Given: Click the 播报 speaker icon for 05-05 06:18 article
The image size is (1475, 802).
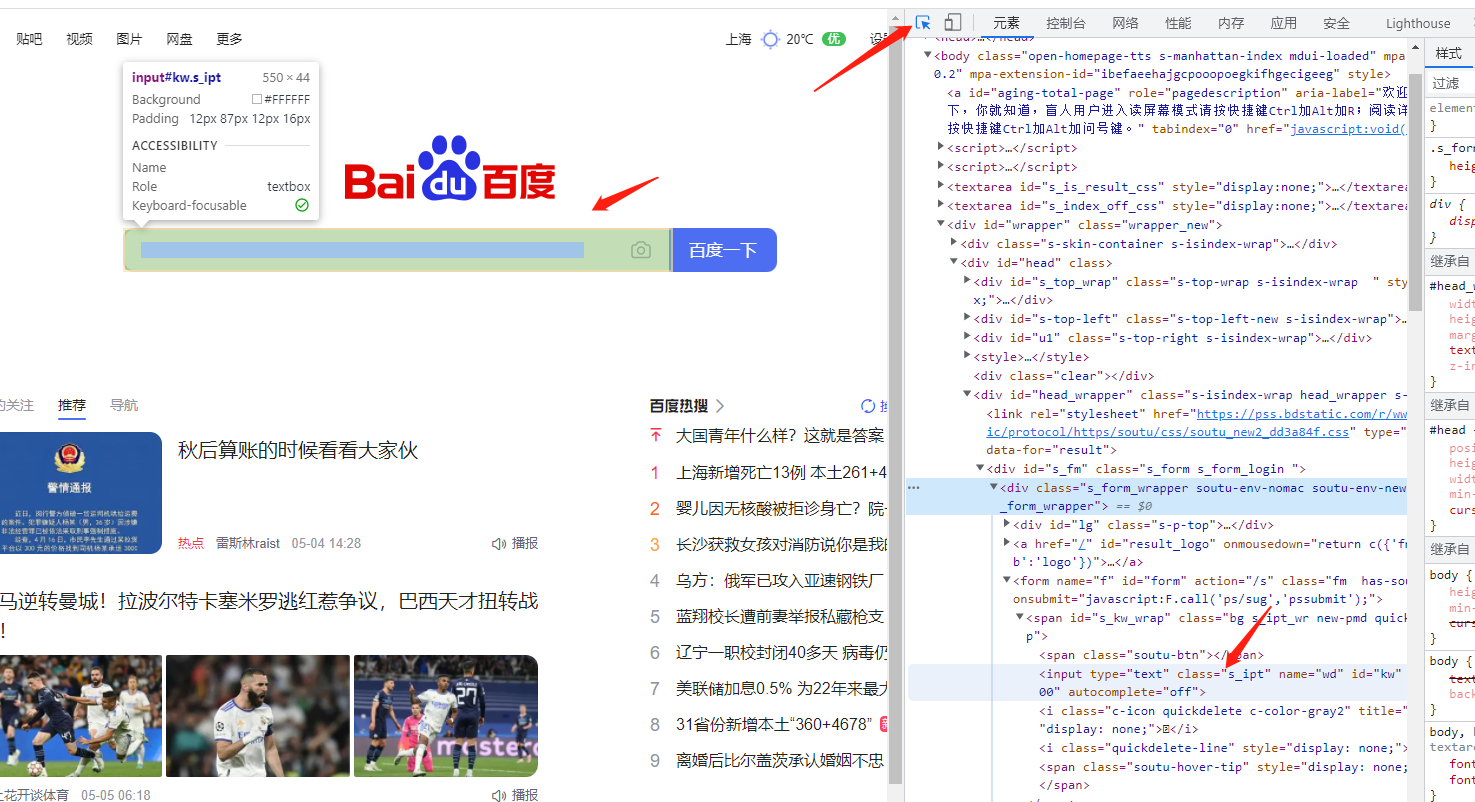Looking at the screenshot, I should coord(499,795).
